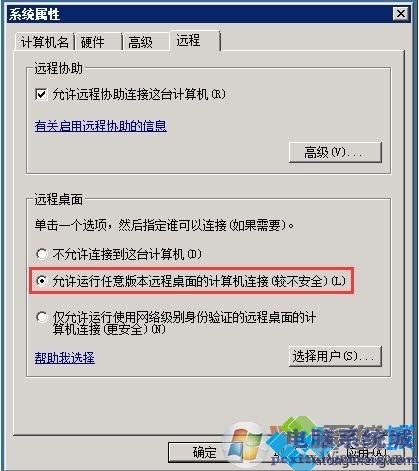Choose radio 不允许连接到这台计算机
The width and height of the screenshot is (419, 471).
click(42, 254)
